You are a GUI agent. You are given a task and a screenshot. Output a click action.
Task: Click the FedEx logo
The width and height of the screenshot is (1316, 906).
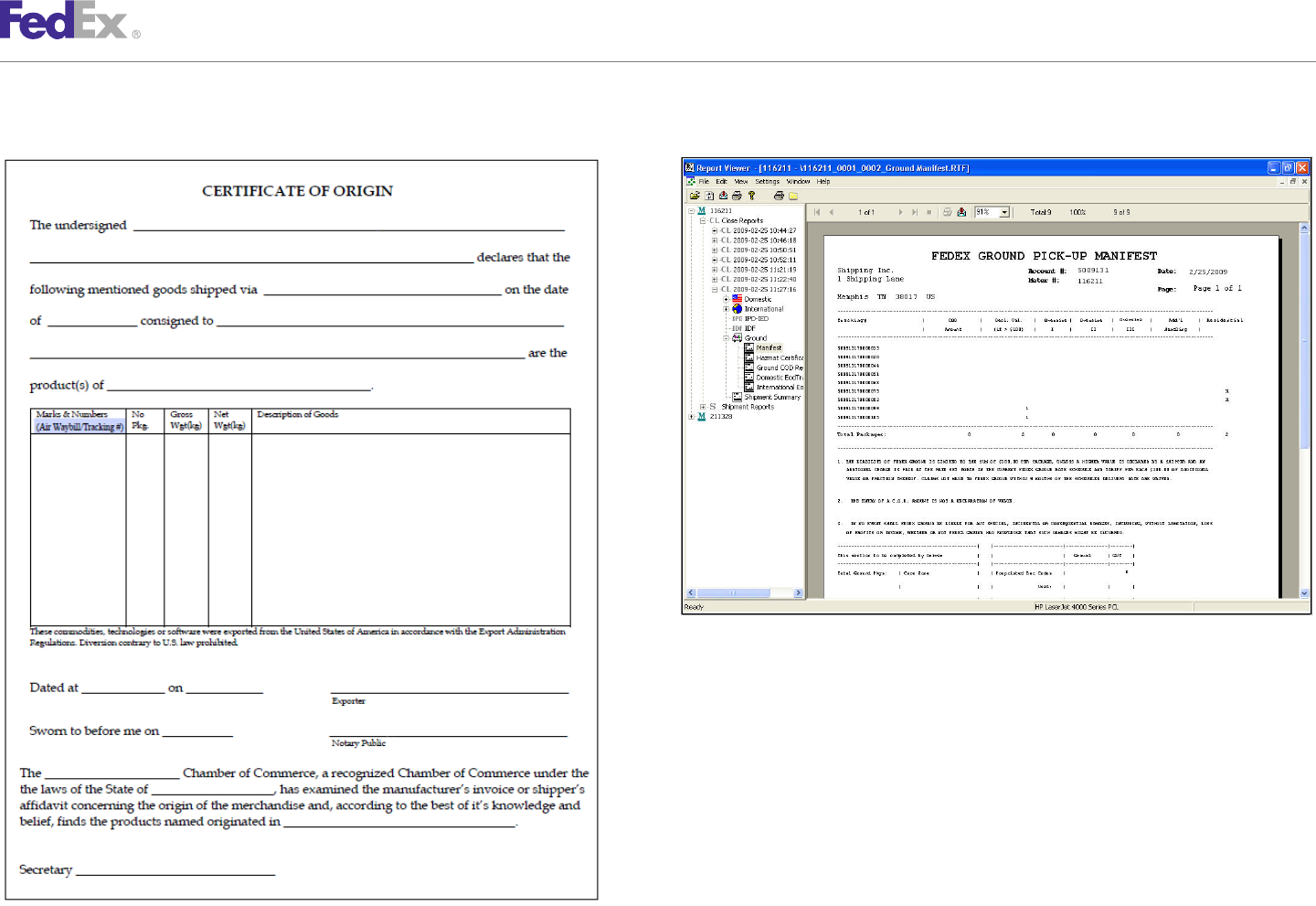69,20
